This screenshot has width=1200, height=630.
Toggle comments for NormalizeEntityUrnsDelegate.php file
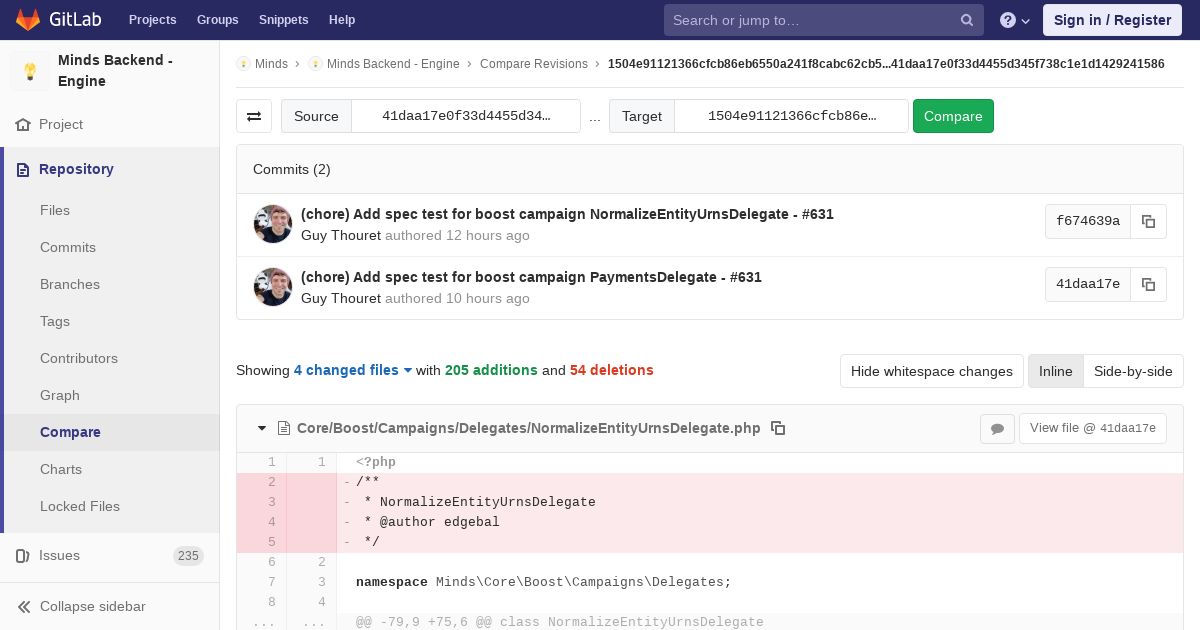997,429
